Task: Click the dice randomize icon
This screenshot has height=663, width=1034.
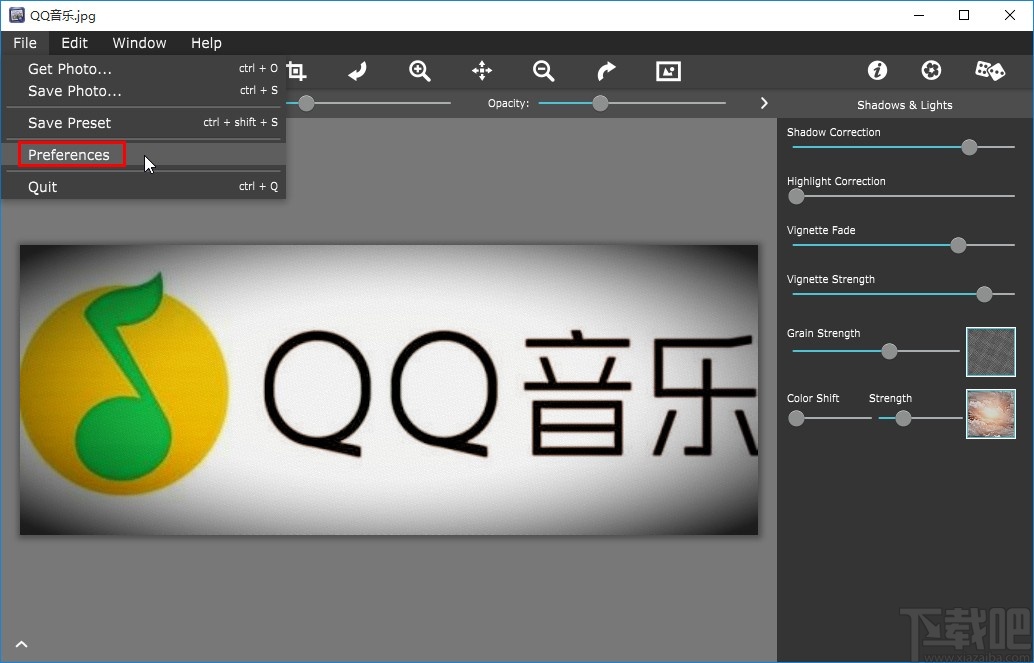Action: pos(989,70)
